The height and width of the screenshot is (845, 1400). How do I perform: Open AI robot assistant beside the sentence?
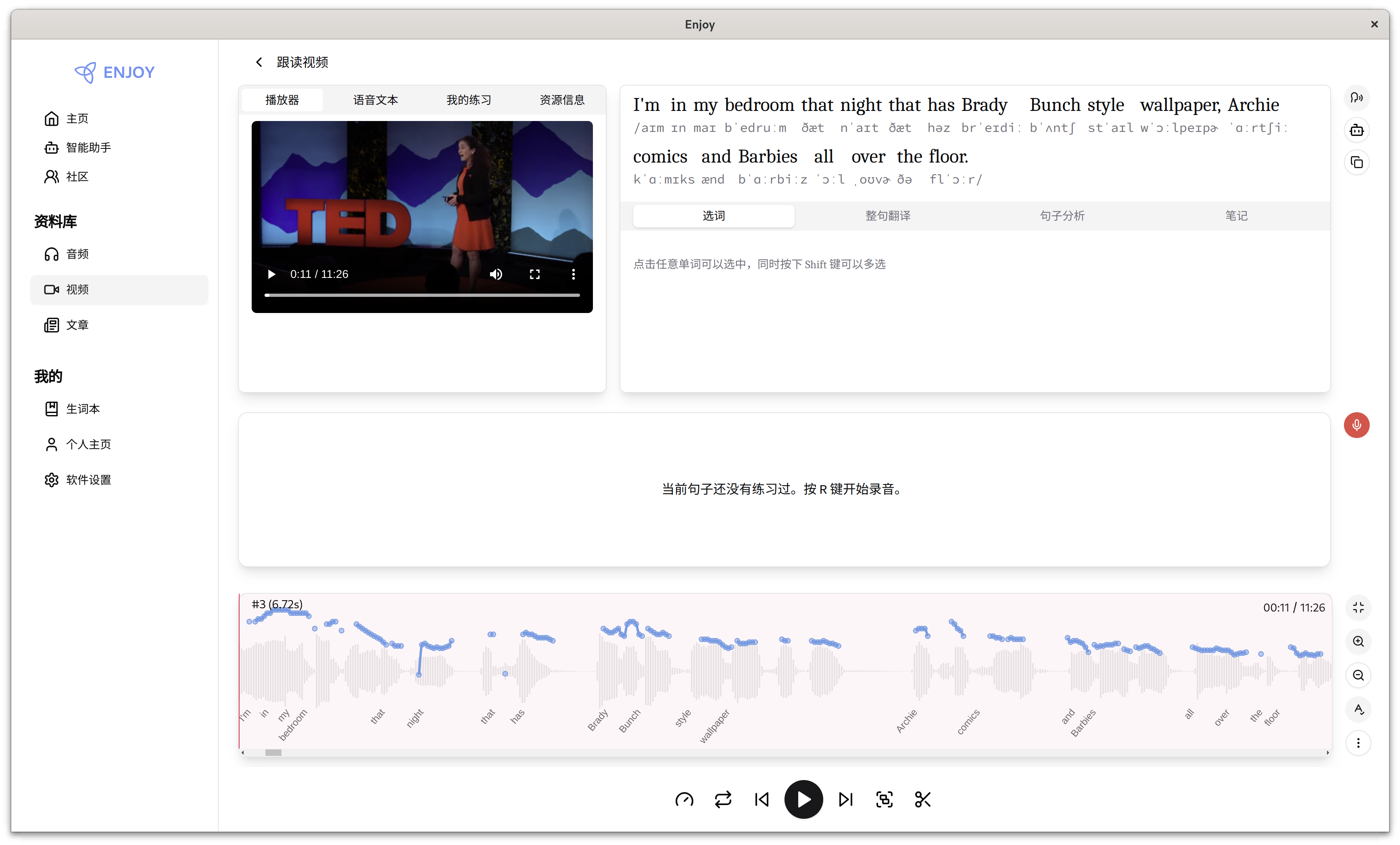pyautogui.click(x=1356, y=130)
